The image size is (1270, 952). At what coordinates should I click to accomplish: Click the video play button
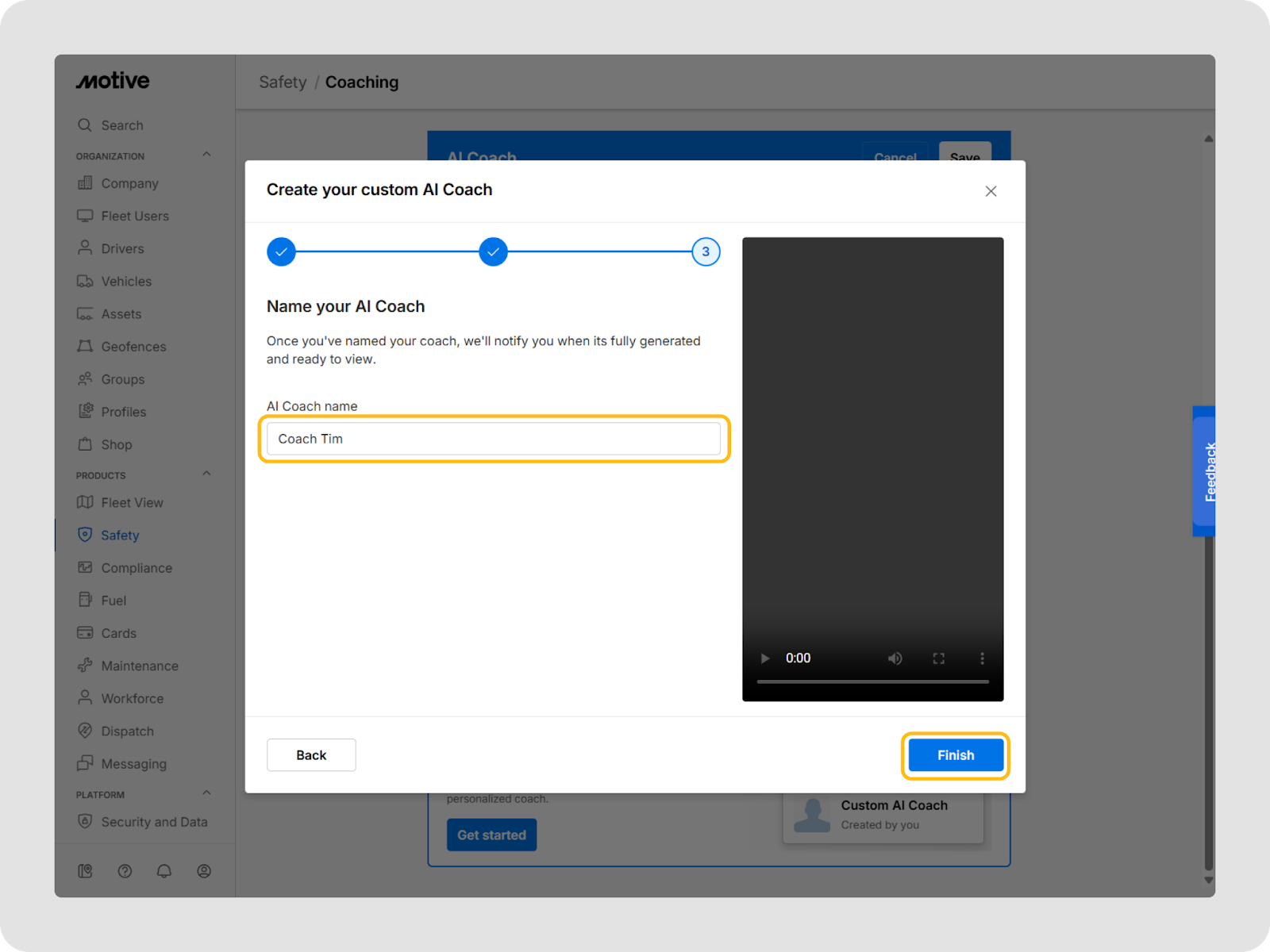pos(764,658)
